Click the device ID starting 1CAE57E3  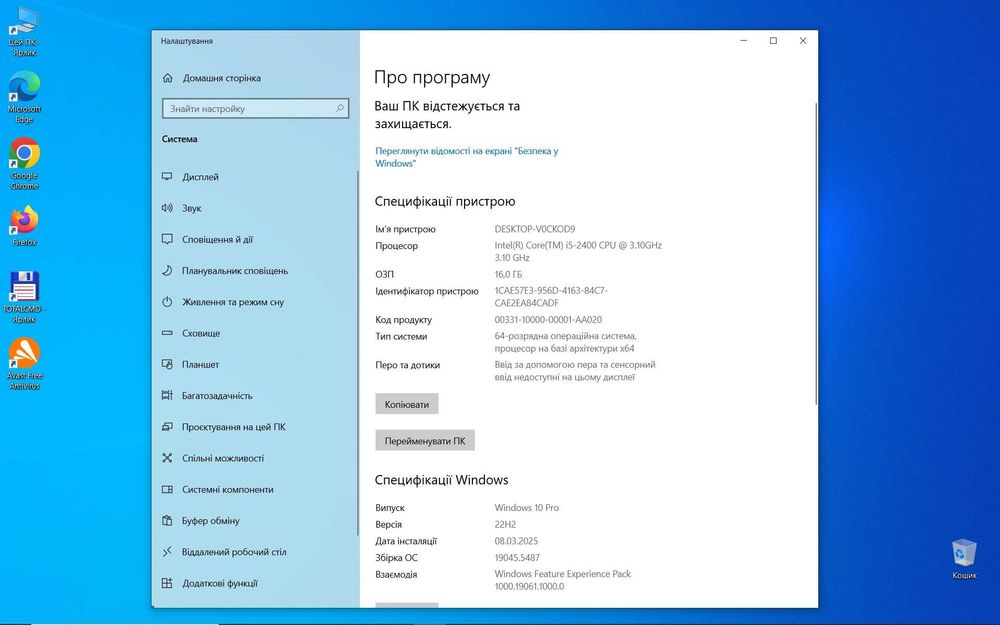[551, 297]
